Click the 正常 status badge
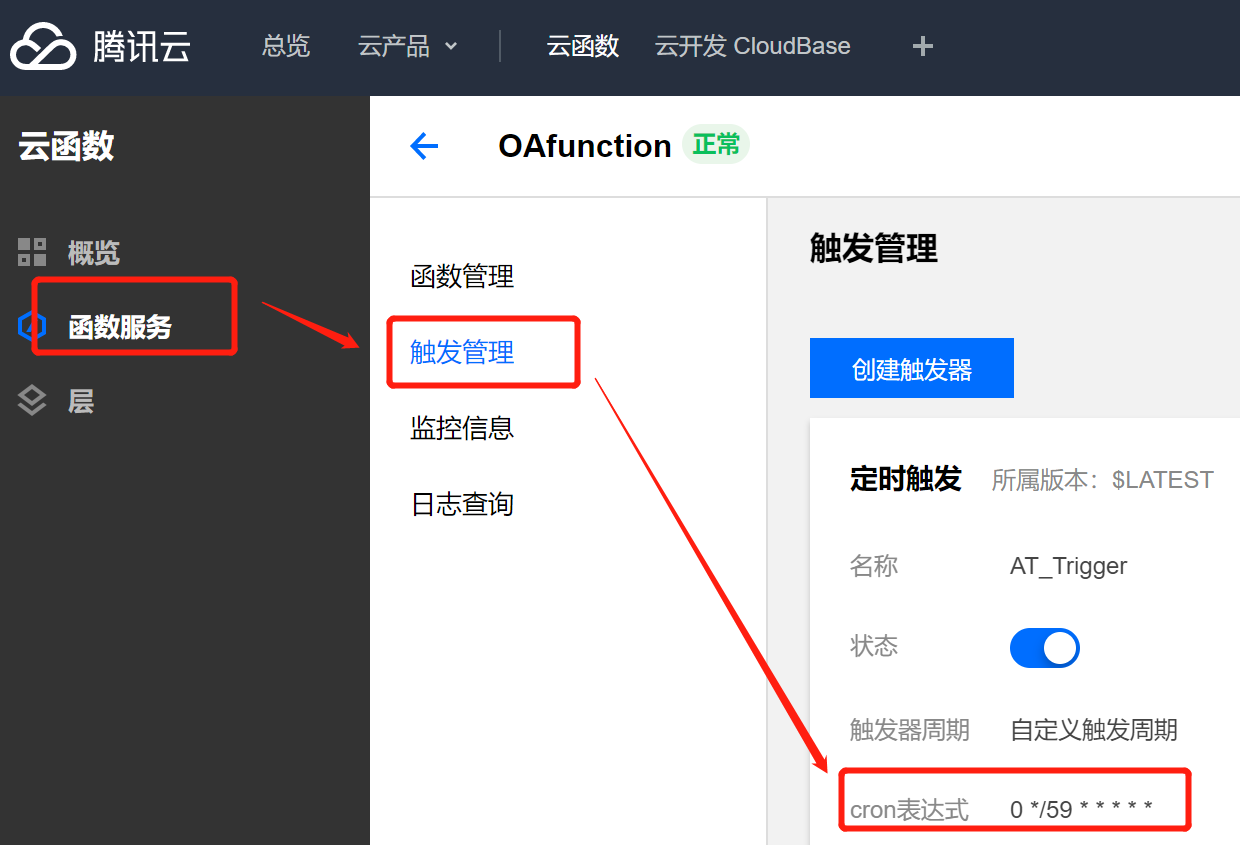Viewport: 1240px width, 845px height. (x=716, y=145)
